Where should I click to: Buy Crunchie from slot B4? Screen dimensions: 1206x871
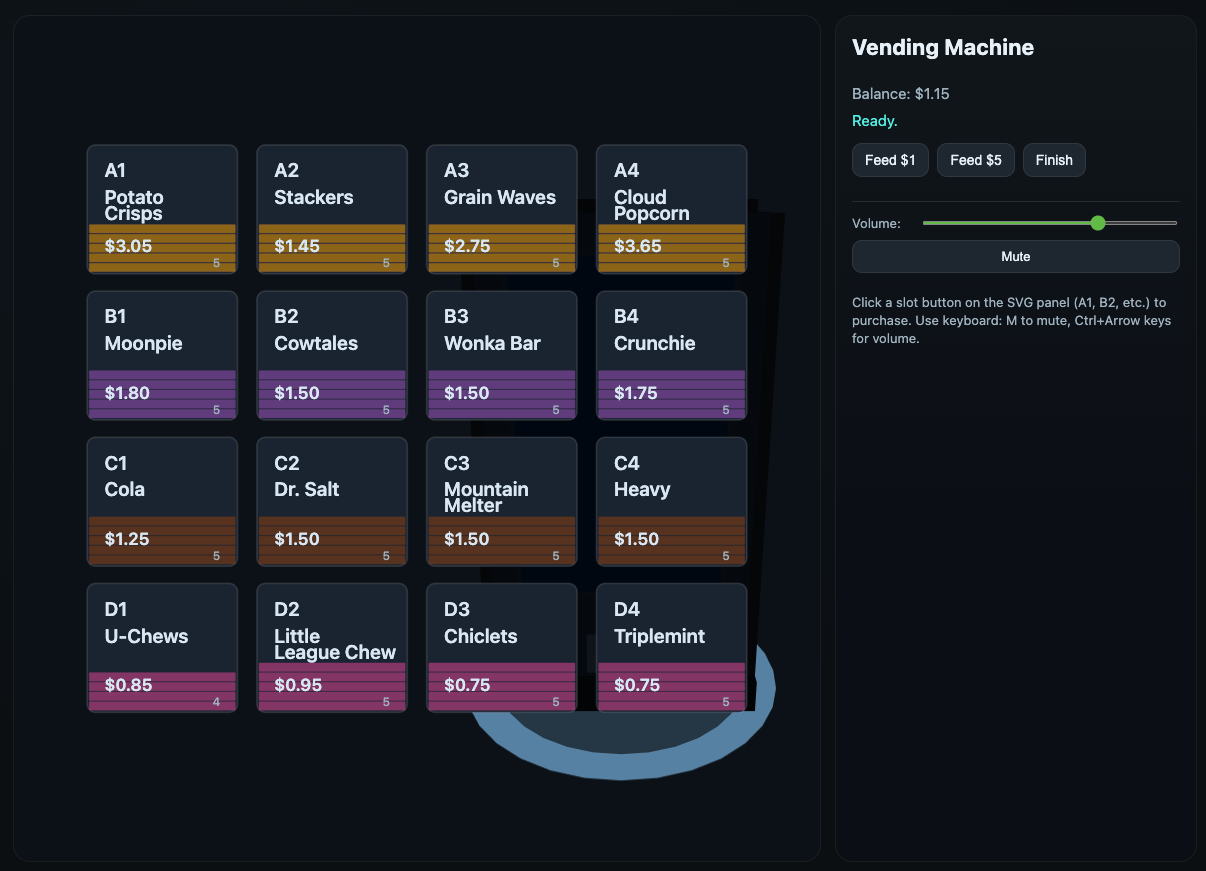click(x=671, y=355)
